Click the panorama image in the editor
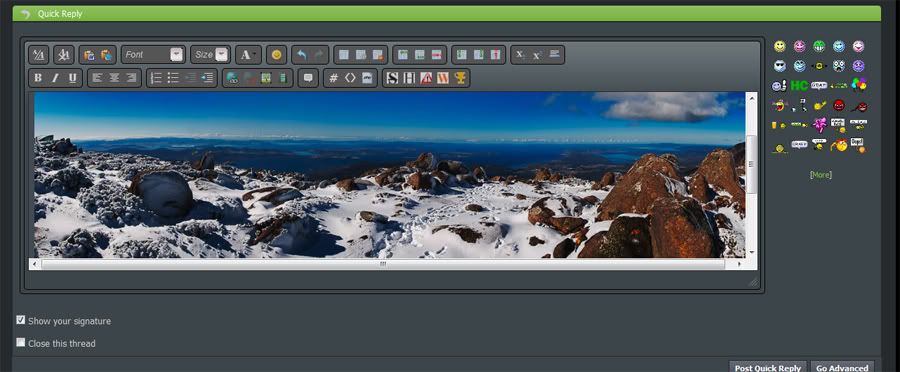Image resolution: width=900 pixels, height=372 pixels. pyautogui.click(x=390, y=175)
